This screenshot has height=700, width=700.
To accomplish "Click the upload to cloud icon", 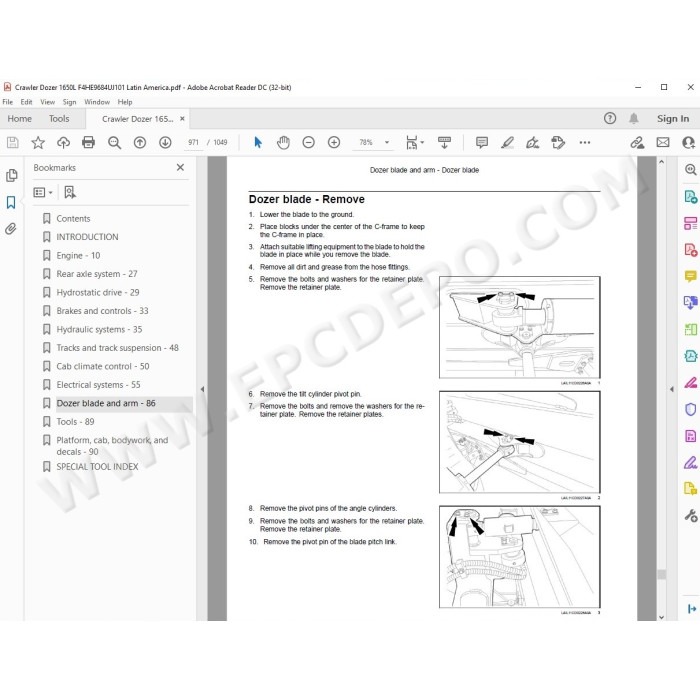I will [x=63, y=142].
